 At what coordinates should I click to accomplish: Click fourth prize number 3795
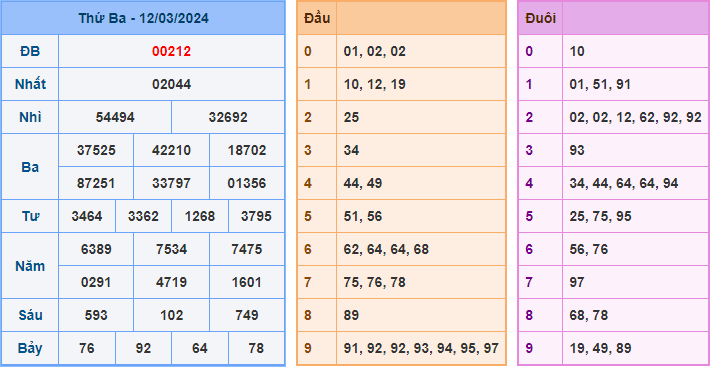256,216
